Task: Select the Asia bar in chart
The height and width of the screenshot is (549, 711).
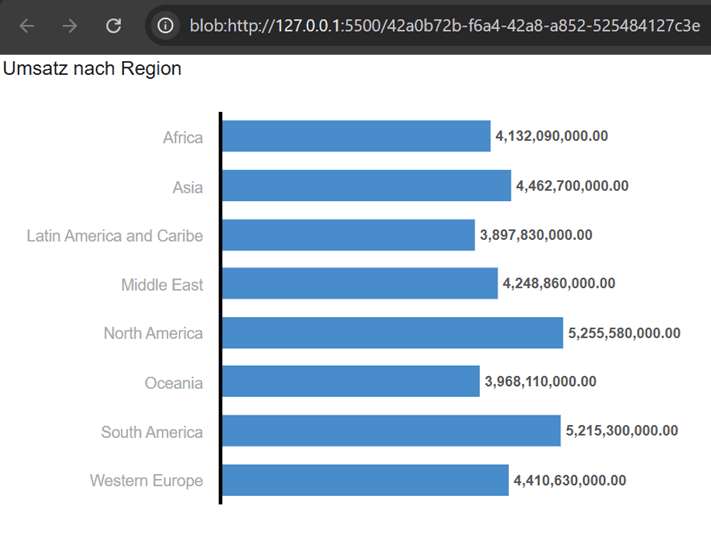Action: tap(365, 185)
